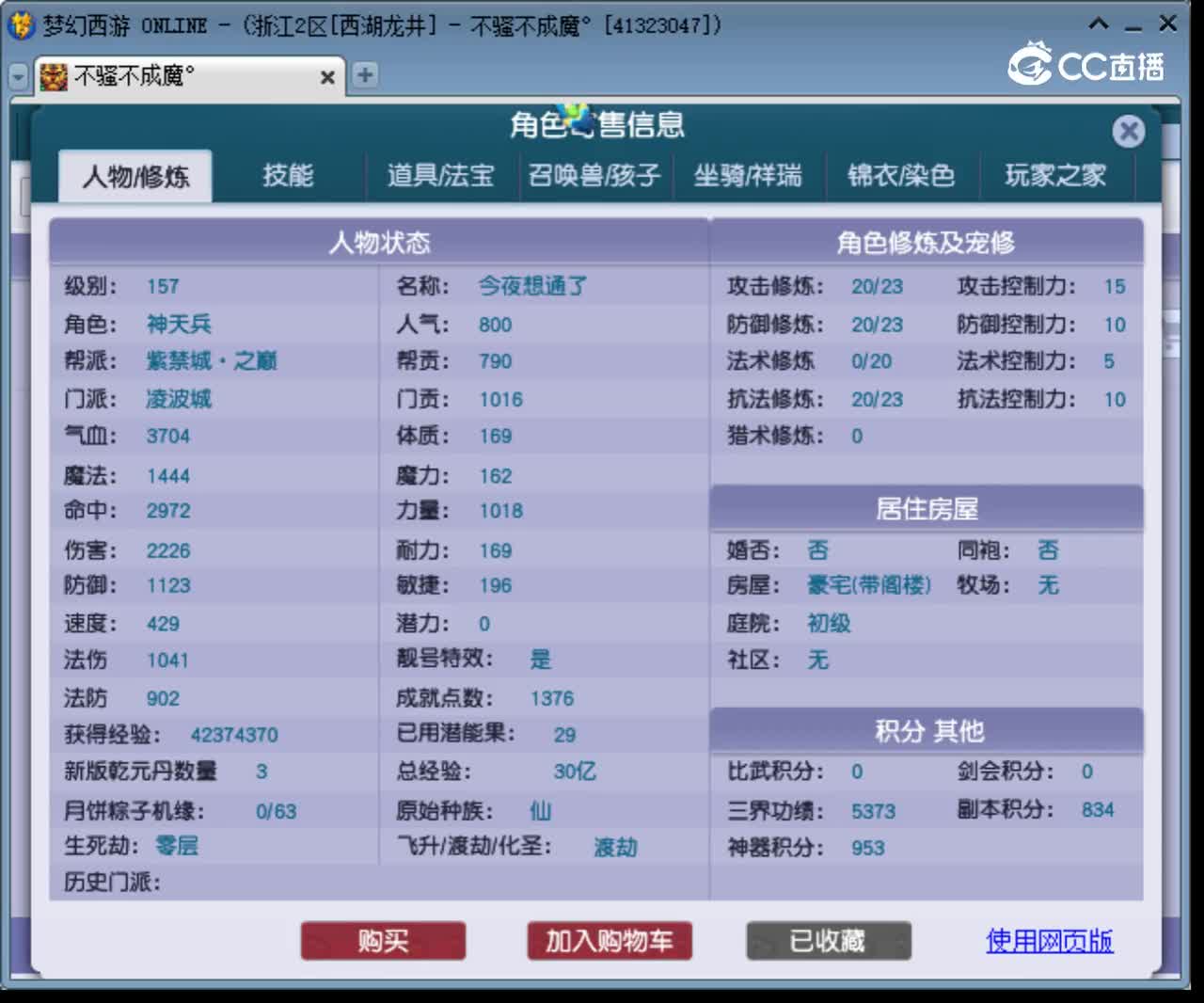
Task: Click the 三界功绩 value 5373
Action: click(x=873, y=811)
